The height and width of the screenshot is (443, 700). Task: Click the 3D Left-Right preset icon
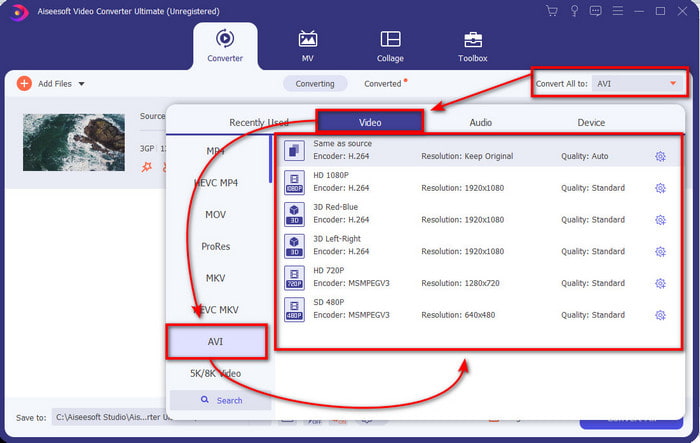pos(294,246)
